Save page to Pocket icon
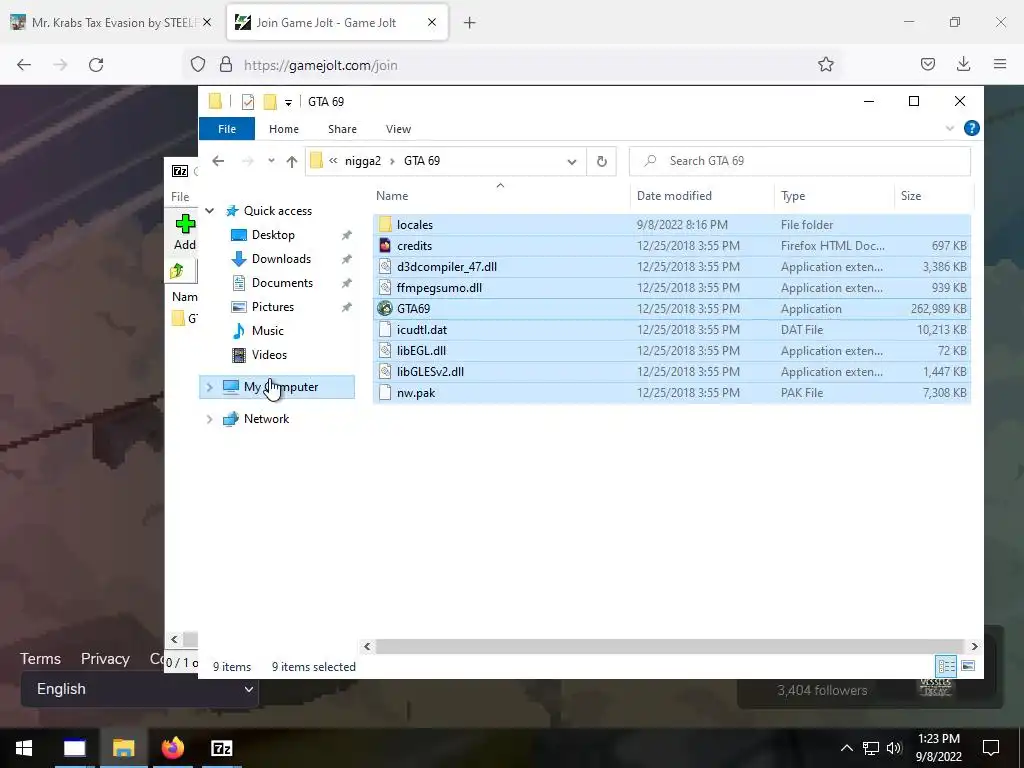 tap(927, 64)
